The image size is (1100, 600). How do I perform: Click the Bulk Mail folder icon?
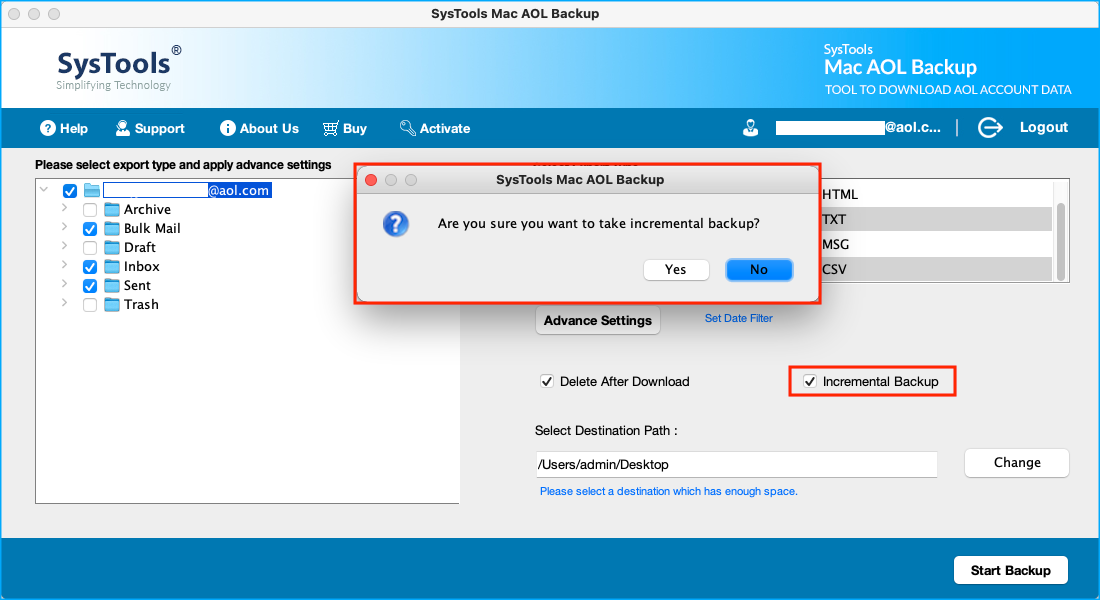coord(112,228)
